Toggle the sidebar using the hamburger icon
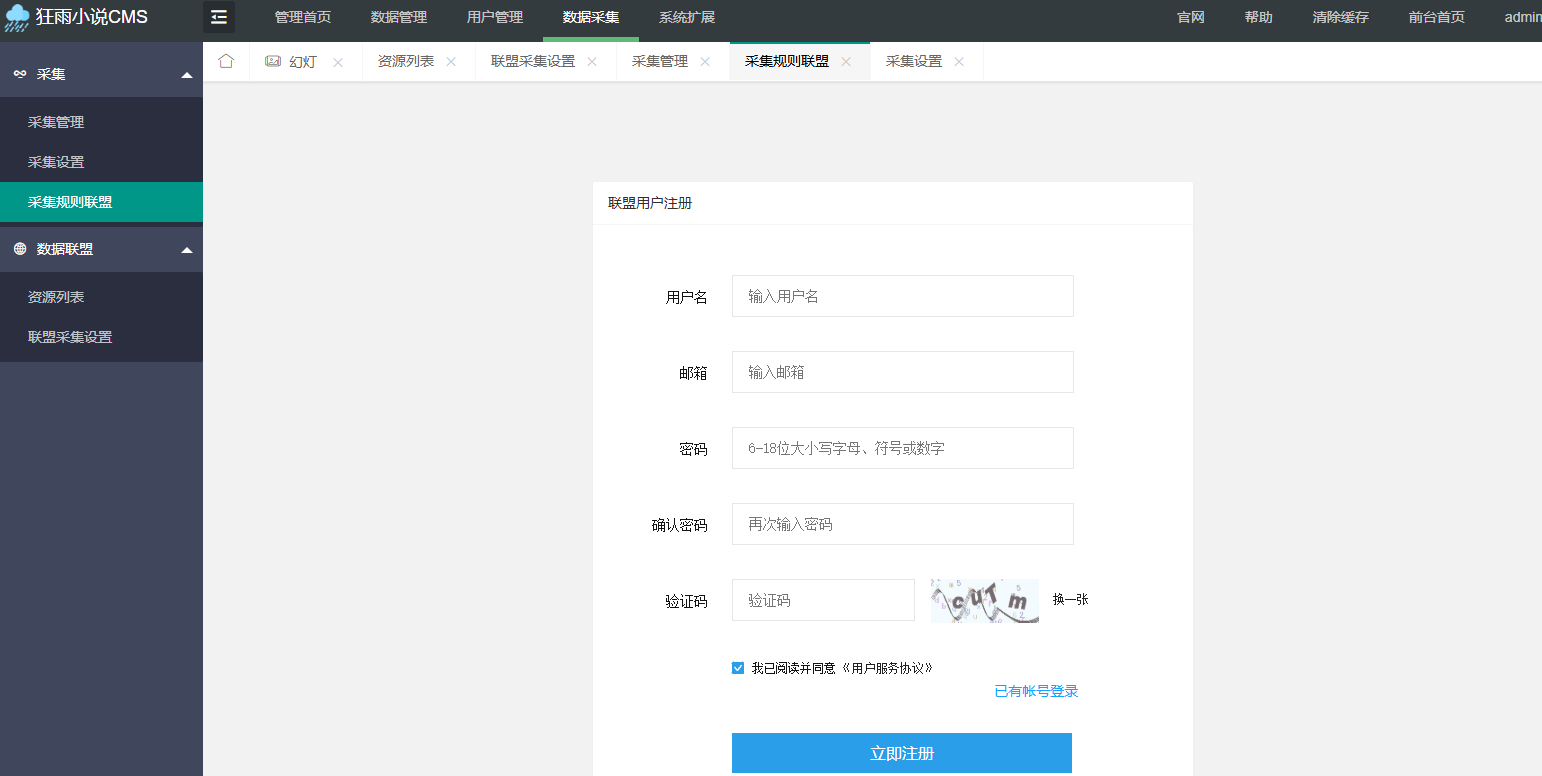This screenshot has width=1542, height=776. pos(218,17)
